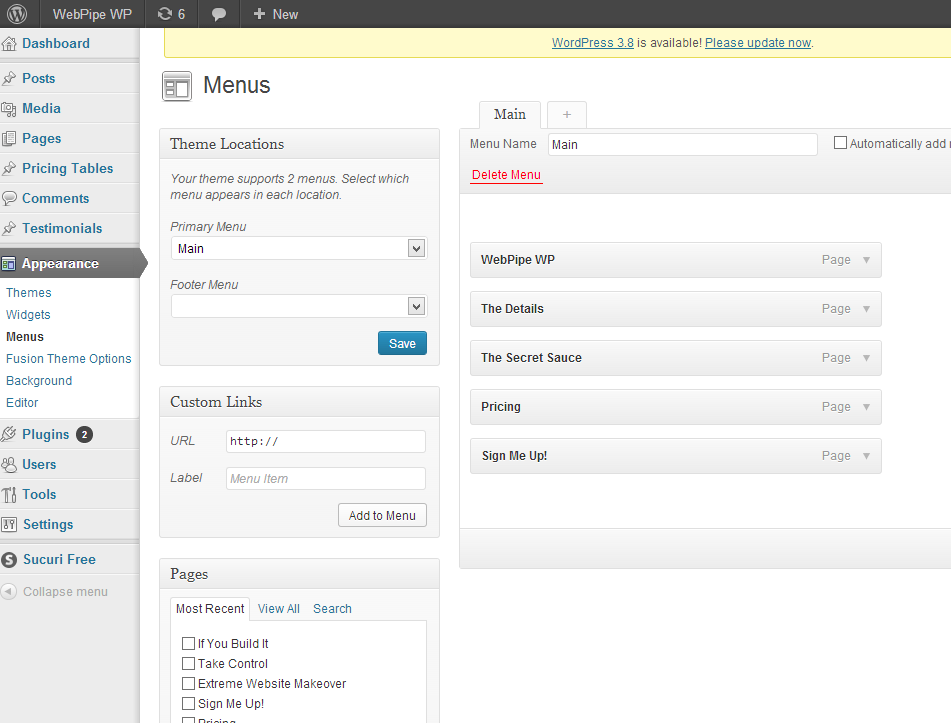Click the Media icon in the sidebar
The height and width of the screenshot is (723, 951).
point(10,109)
